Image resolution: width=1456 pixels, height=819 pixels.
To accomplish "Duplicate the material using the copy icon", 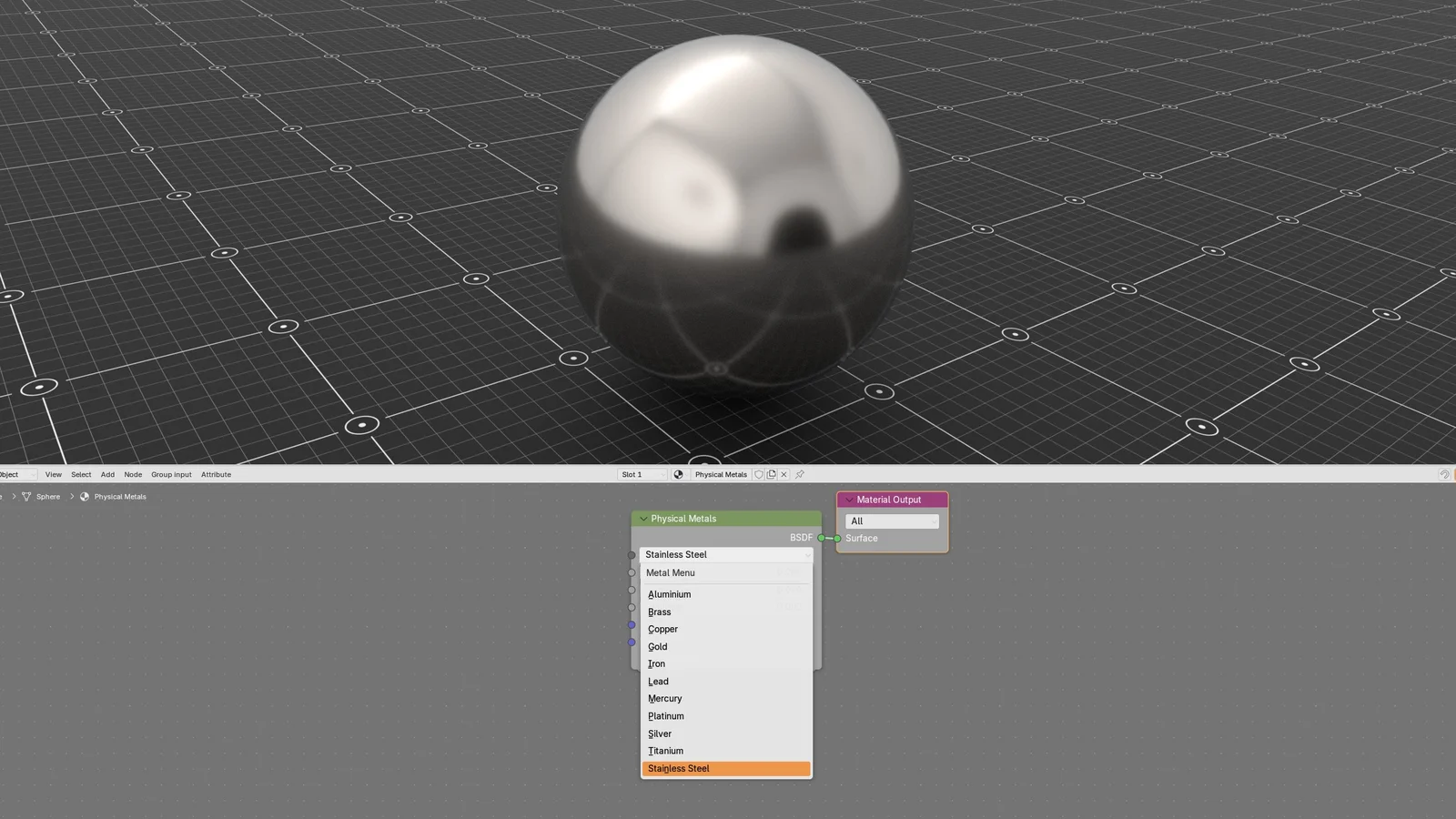I will coord(771,474).
